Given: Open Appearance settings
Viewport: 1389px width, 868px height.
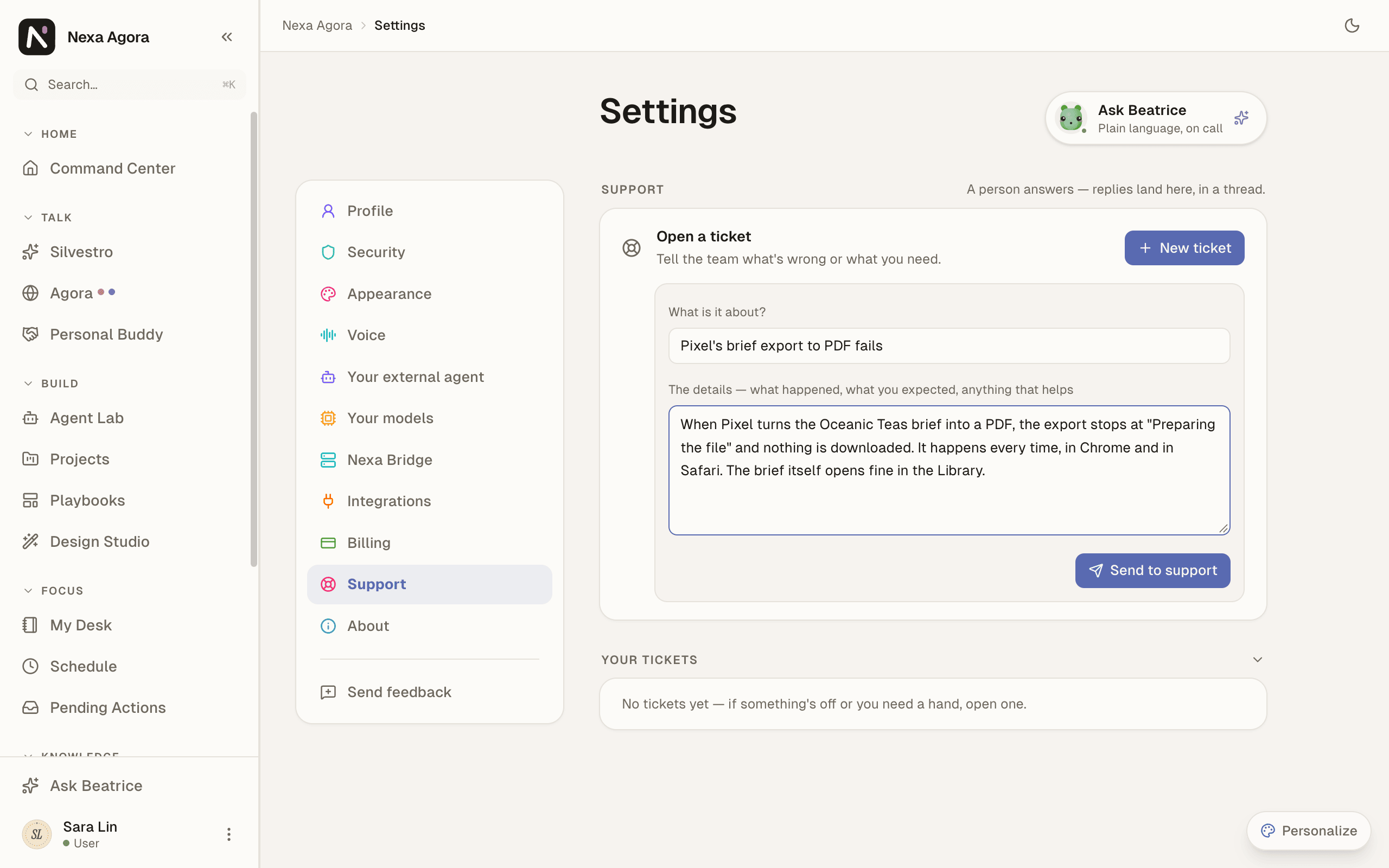Looking at the screenshot, I should click(429, 294).
